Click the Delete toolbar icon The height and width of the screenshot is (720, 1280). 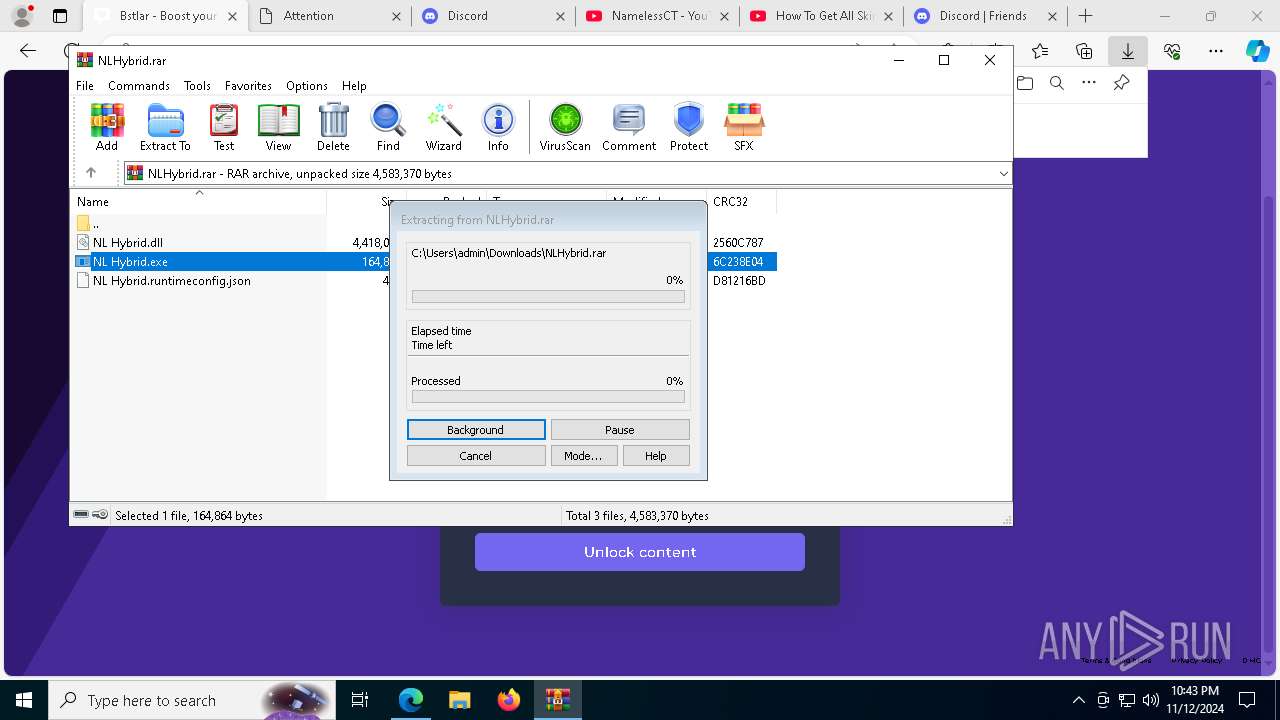pos(333,128)
